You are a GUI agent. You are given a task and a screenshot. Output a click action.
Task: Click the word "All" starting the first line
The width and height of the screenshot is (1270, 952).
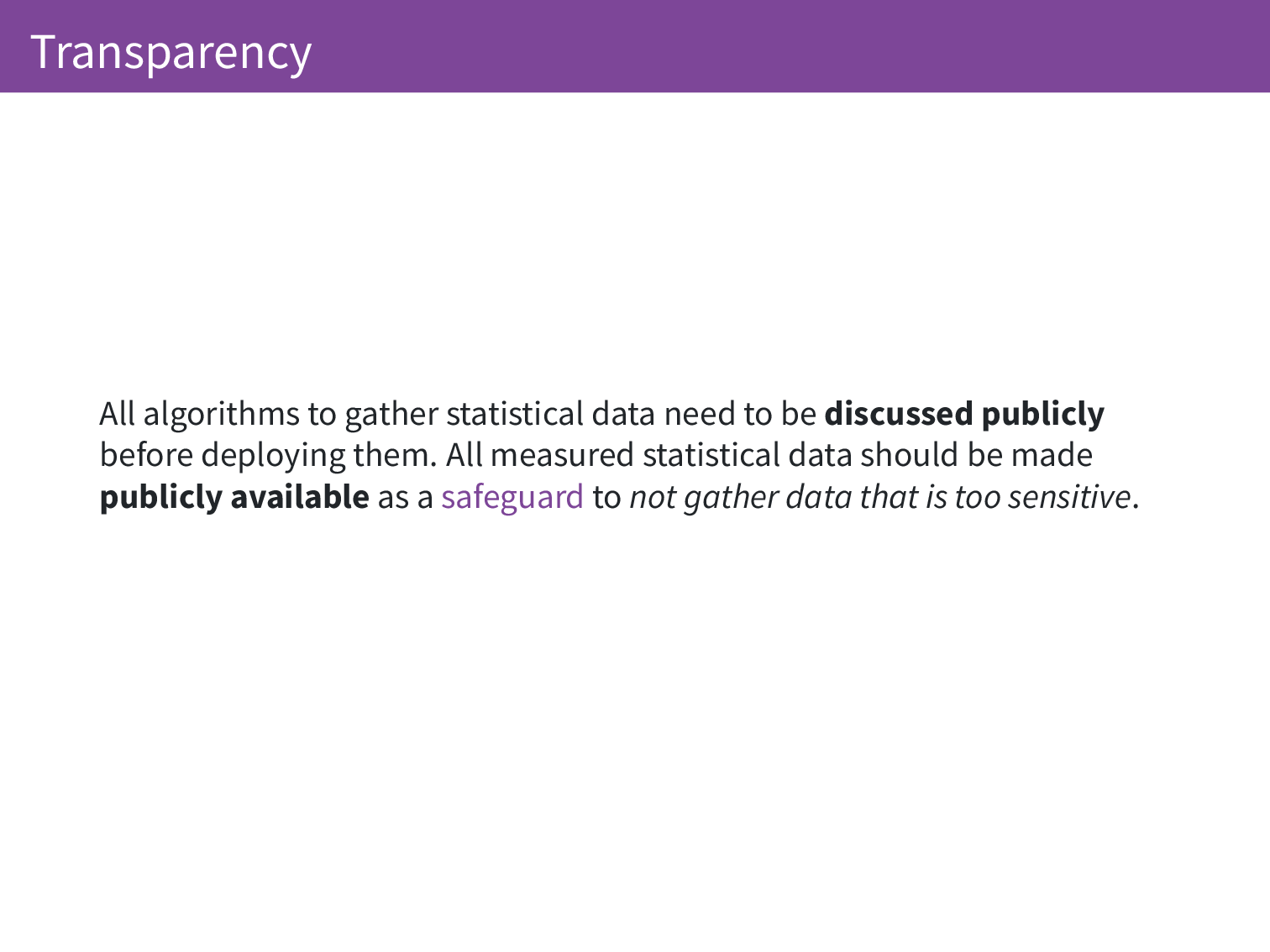(117, 414)
